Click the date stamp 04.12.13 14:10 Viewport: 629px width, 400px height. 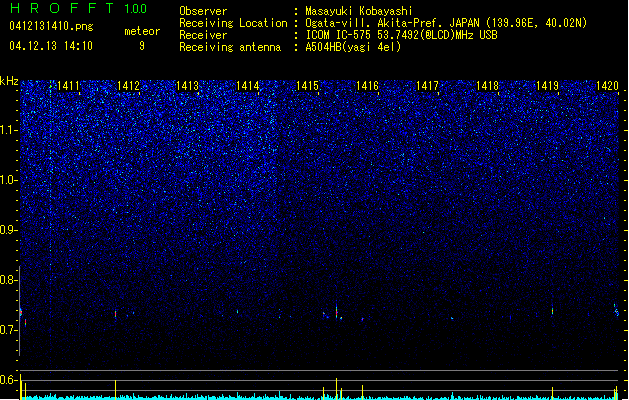[x=51, y=46]
